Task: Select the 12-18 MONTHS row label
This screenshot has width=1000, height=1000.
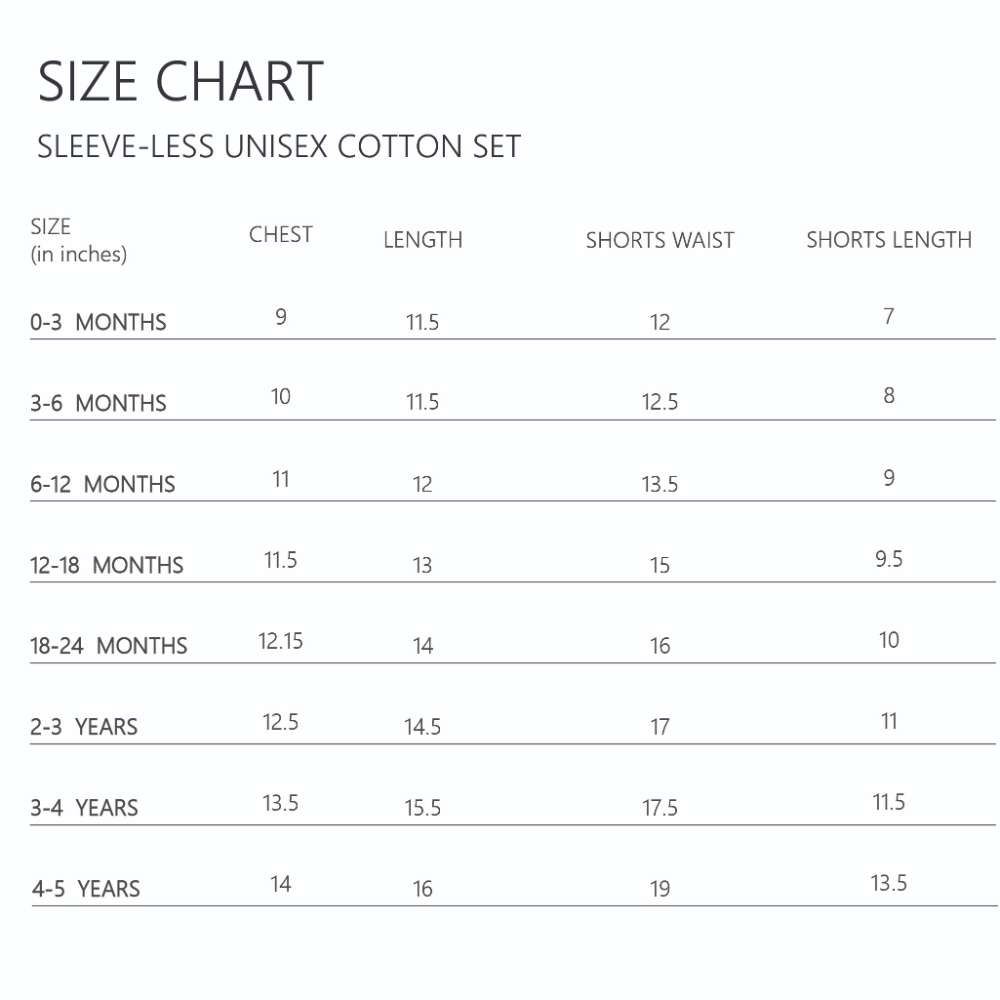Action: (107, 565)
